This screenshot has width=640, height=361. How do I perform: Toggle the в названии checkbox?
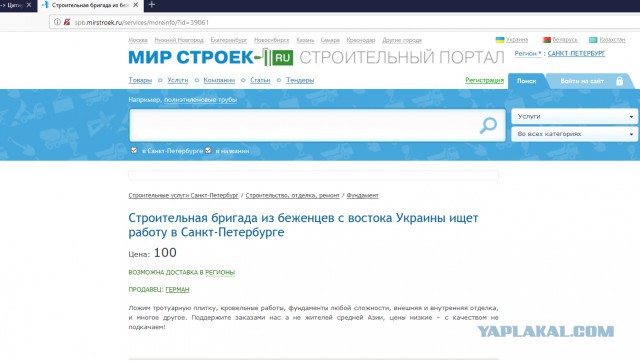tap(208, 150)
